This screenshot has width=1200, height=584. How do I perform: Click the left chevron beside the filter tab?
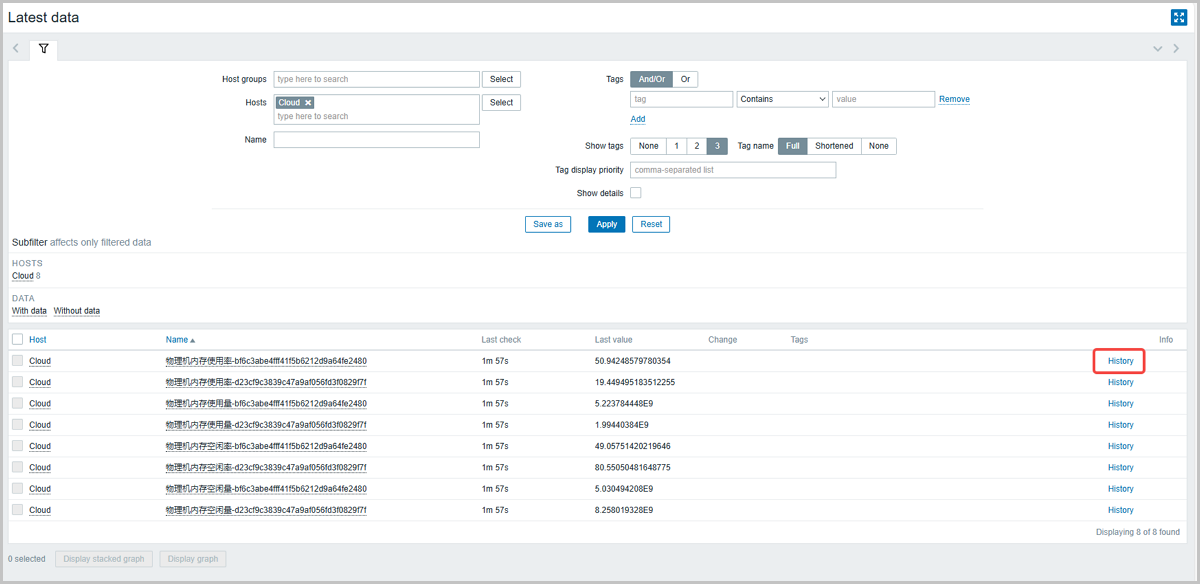coord(16,48)
